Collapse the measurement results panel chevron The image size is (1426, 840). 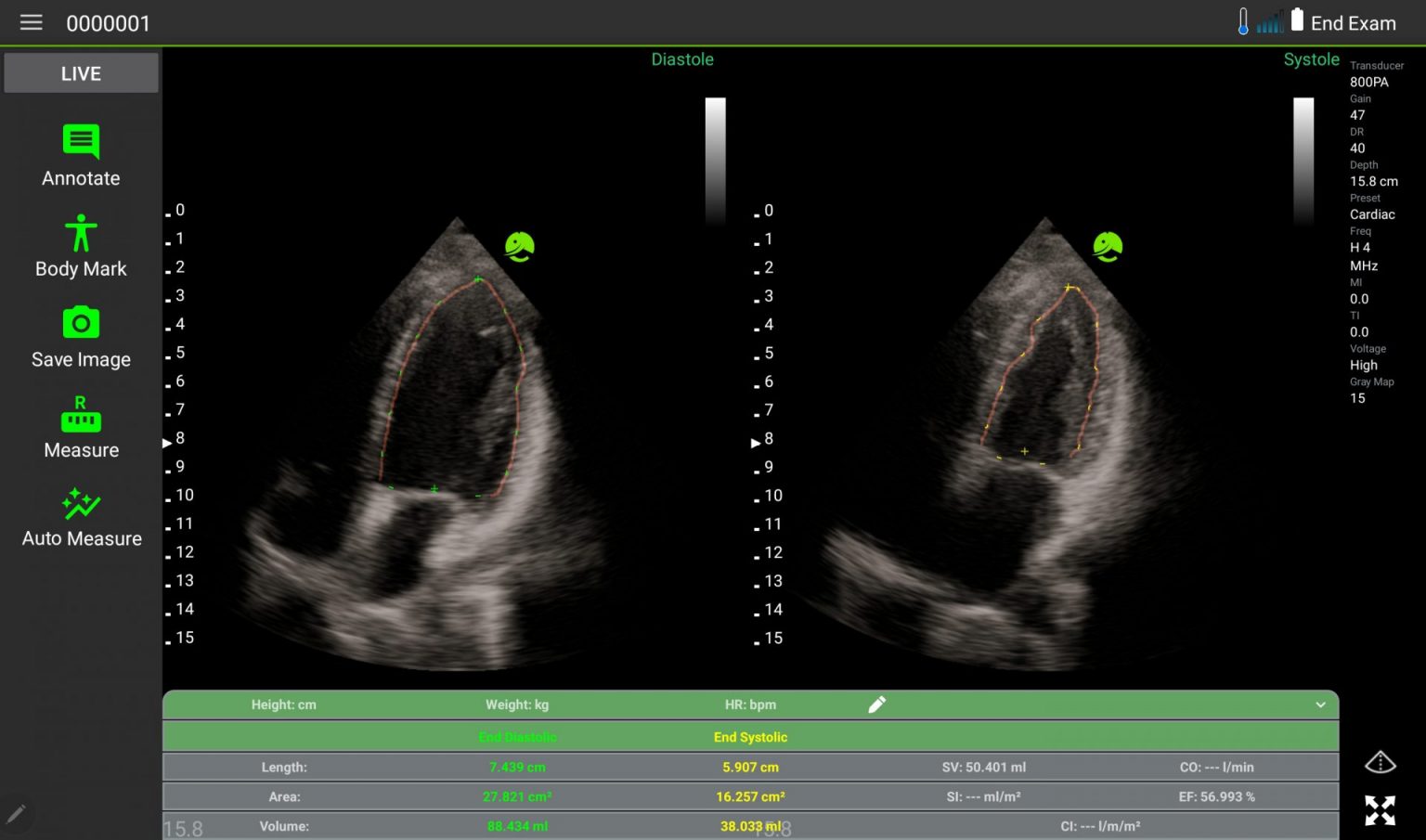tap(1320, 704)
